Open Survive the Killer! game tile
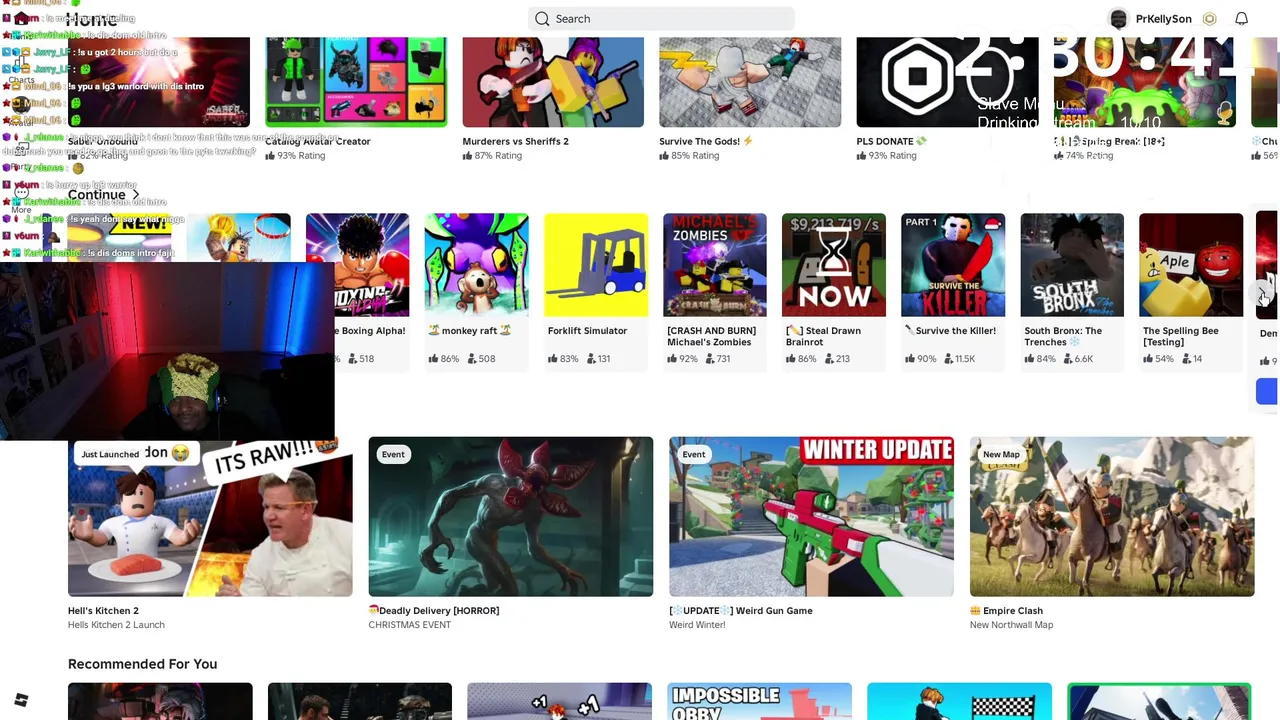1280x720 pixels. pos(953,265)
